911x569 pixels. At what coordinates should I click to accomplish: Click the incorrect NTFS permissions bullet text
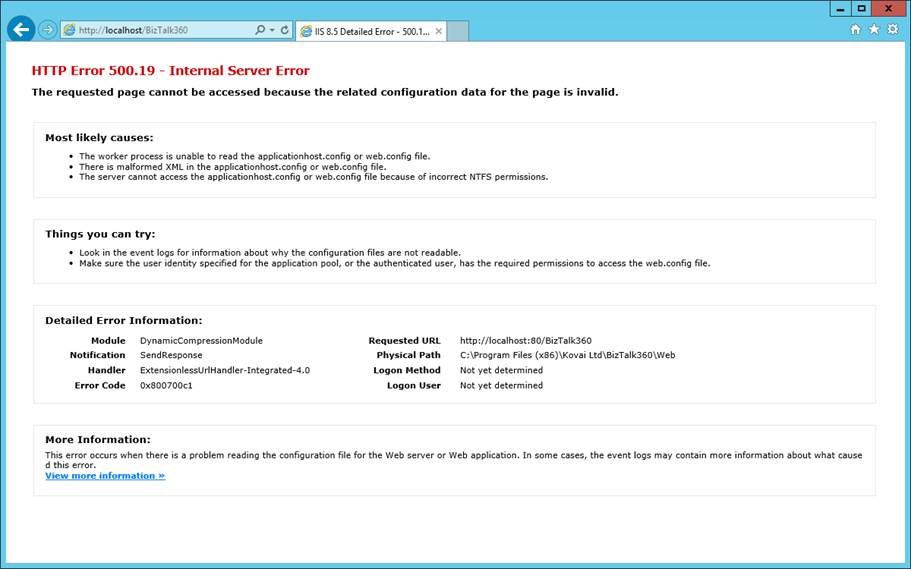(x=314, y=177)
